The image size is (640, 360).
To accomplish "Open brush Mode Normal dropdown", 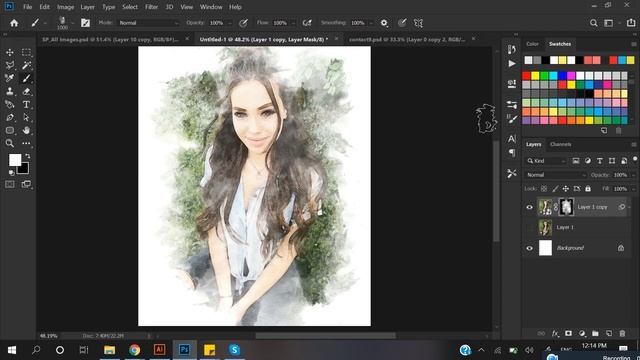I will [148, 23].
